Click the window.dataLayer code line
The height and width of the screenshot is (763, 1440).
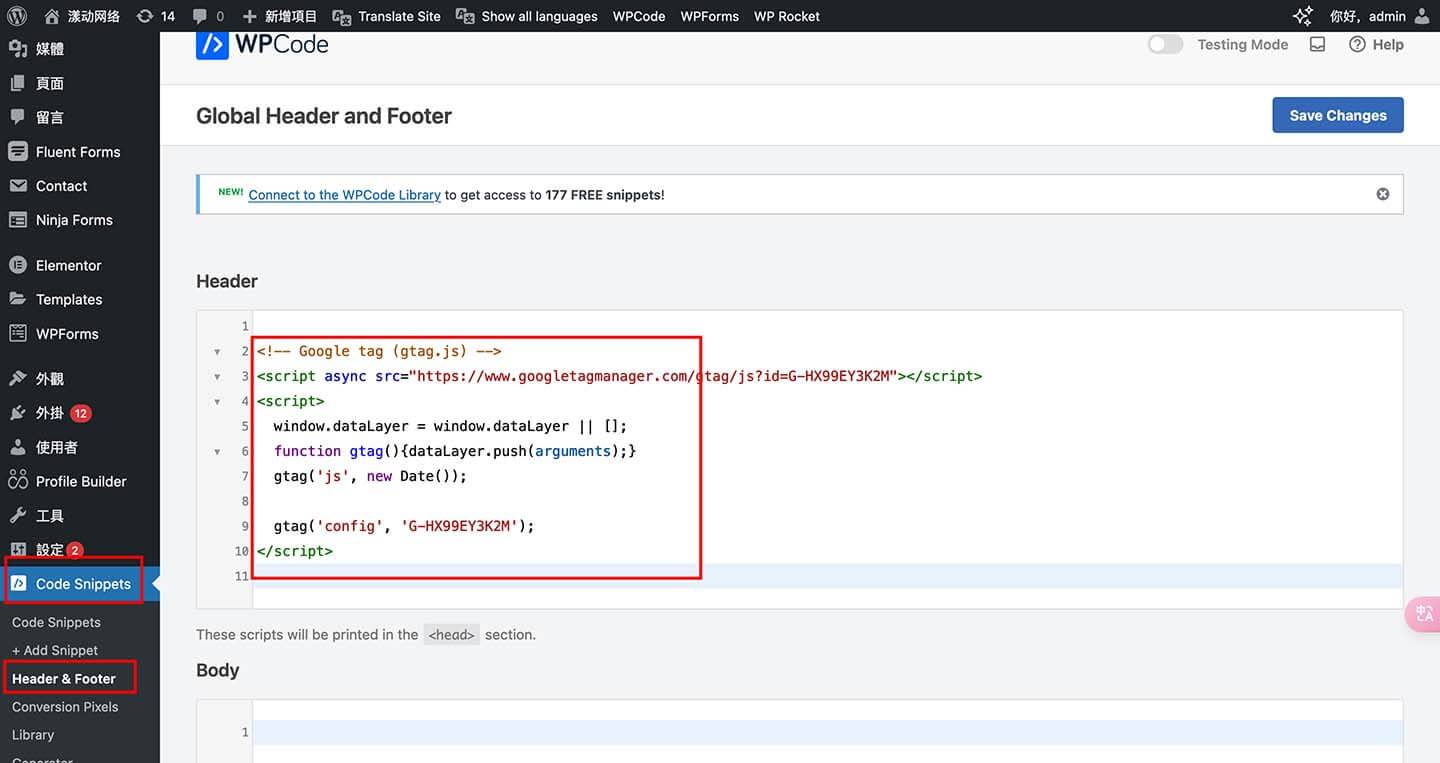coord(450,426)
